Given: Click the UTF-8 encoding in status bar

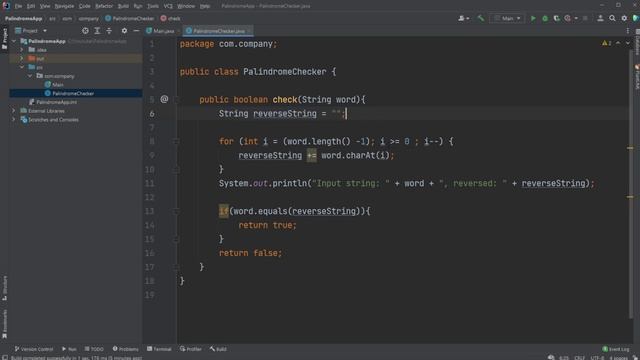Looking at the screenshot, I should pos(597,358).
